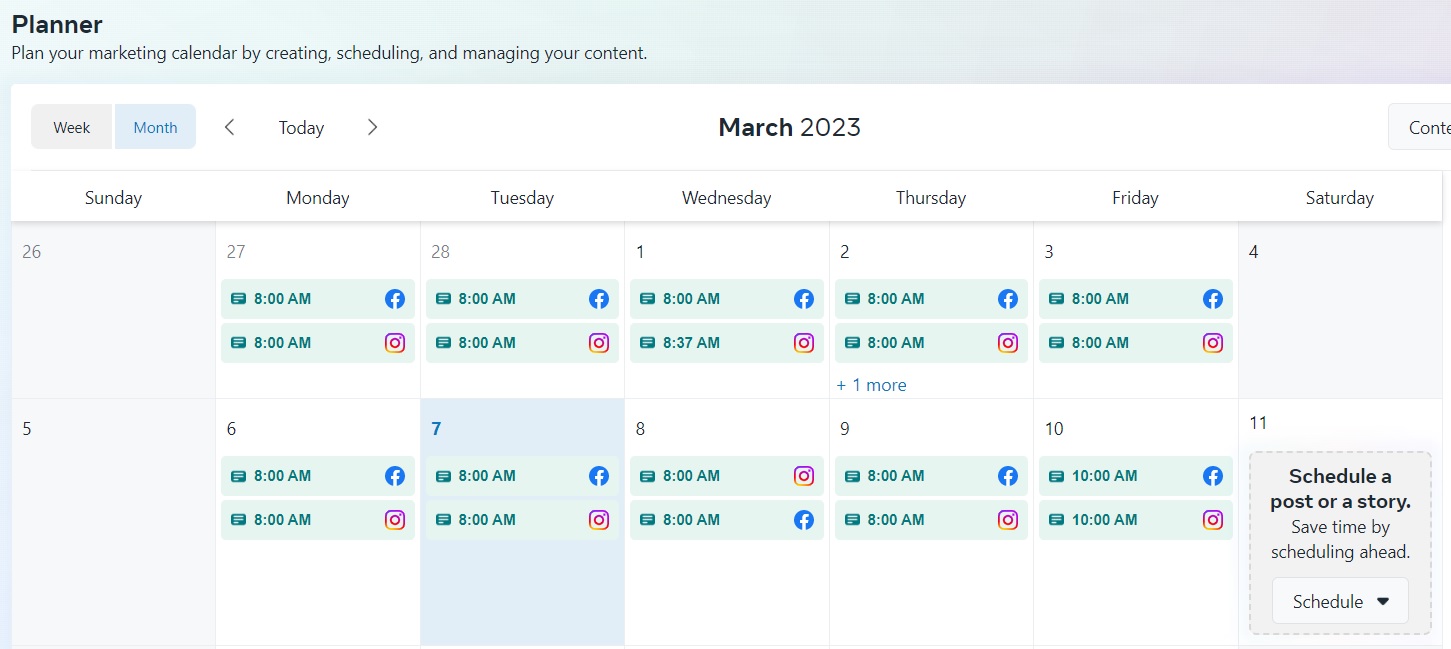This screenshot has width=1451, height=649.
Task: Jump to Today in the calendar
Action: point(301,128)
